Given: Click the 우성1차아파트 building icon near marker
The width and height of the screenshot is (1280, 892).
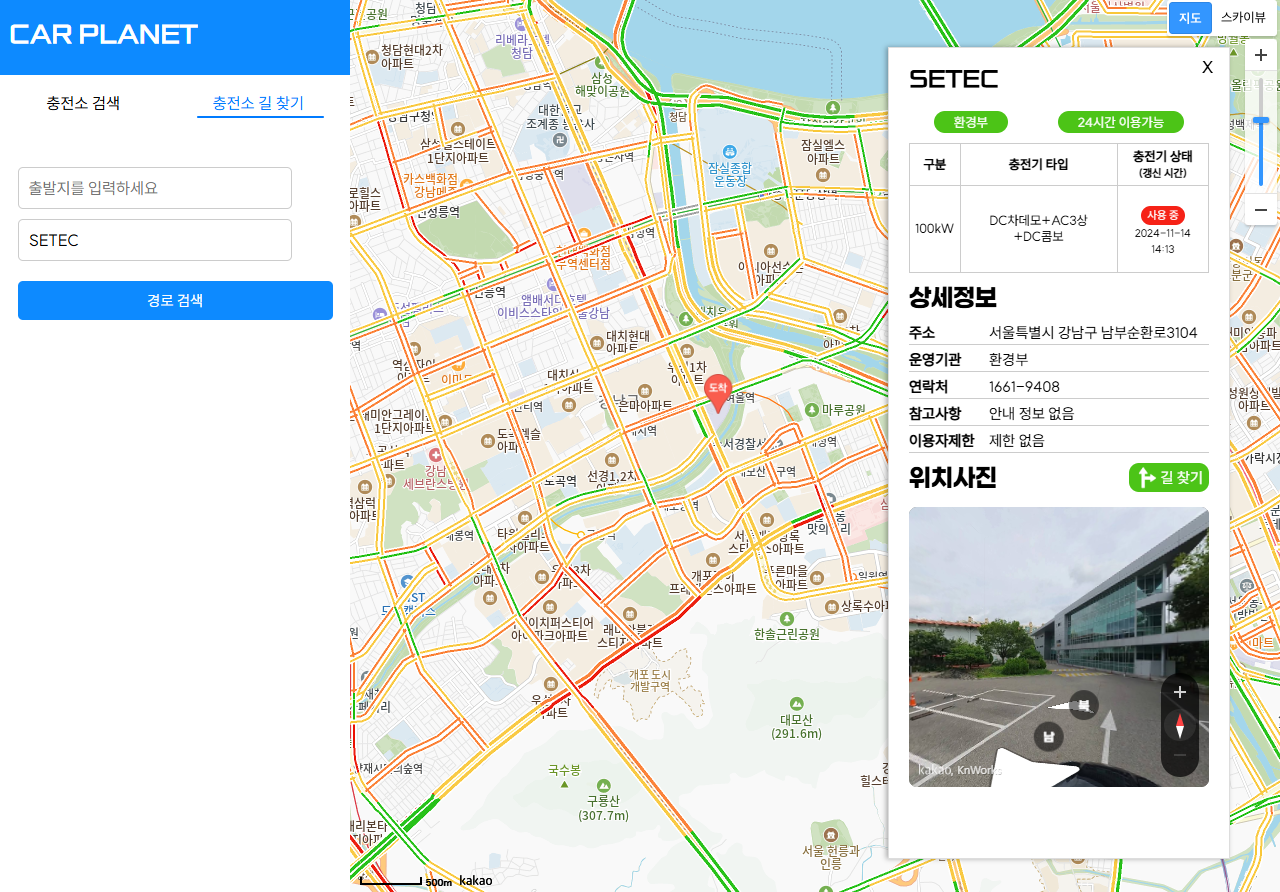Looking at the screenshot, I should click(686, 351).
